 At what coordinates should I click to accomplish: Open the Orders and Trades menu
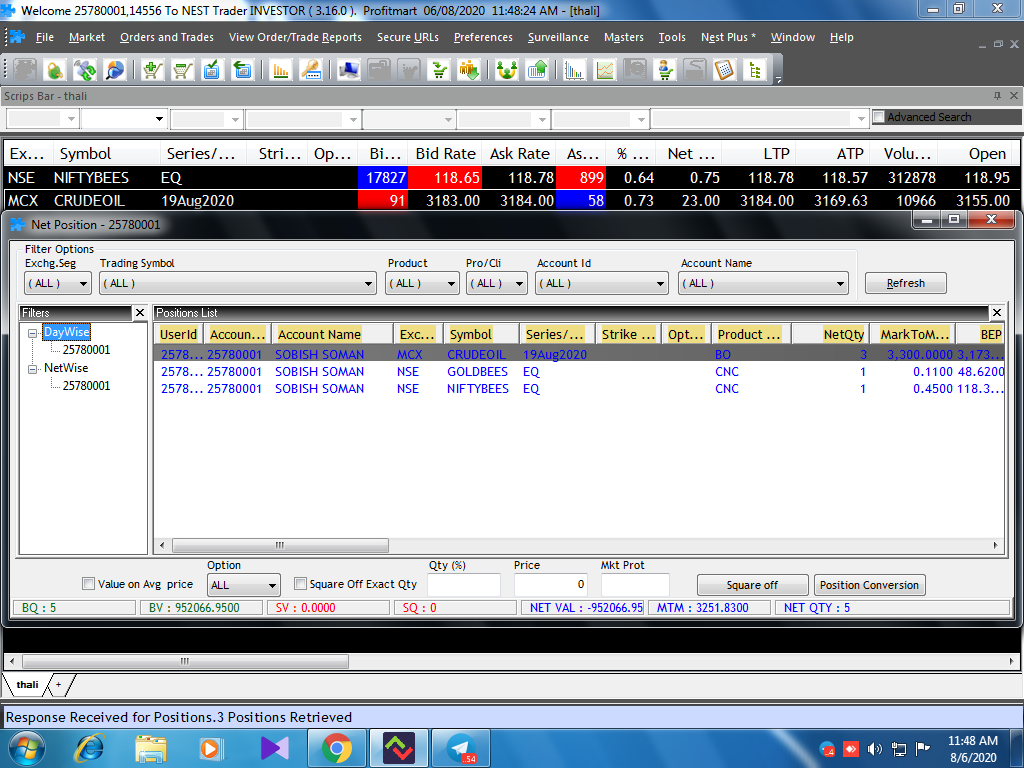167,37
